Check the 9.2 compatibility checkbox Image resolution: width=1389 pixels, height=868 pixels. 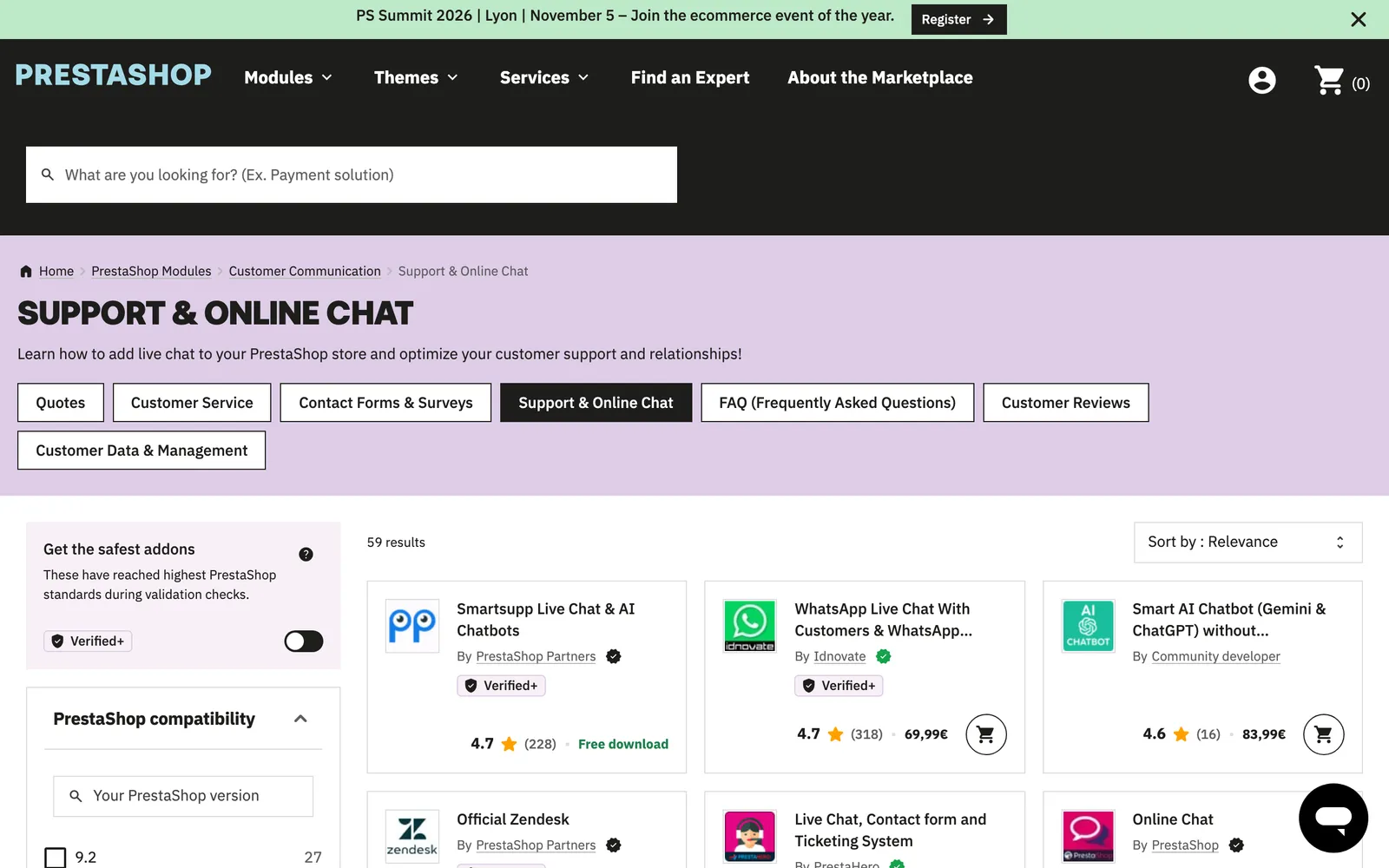[56, 858]
